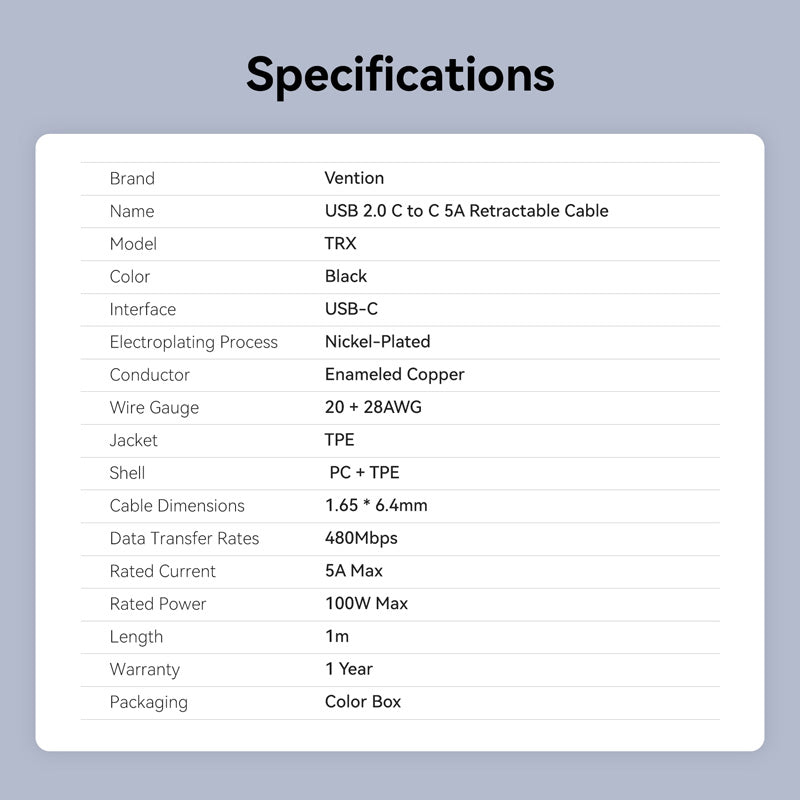Click the Interface value USB-C
800x800 pixels.
351,309
